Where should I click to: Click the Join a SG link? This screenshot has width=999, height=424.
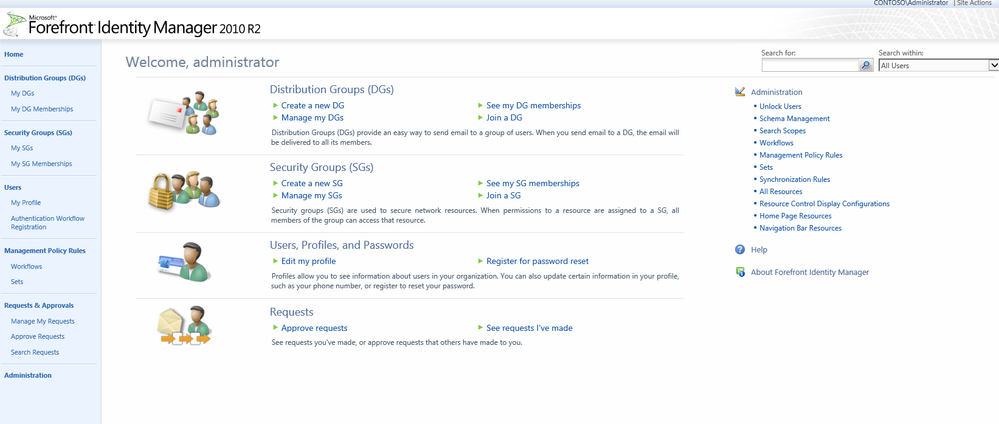(503, 195)
